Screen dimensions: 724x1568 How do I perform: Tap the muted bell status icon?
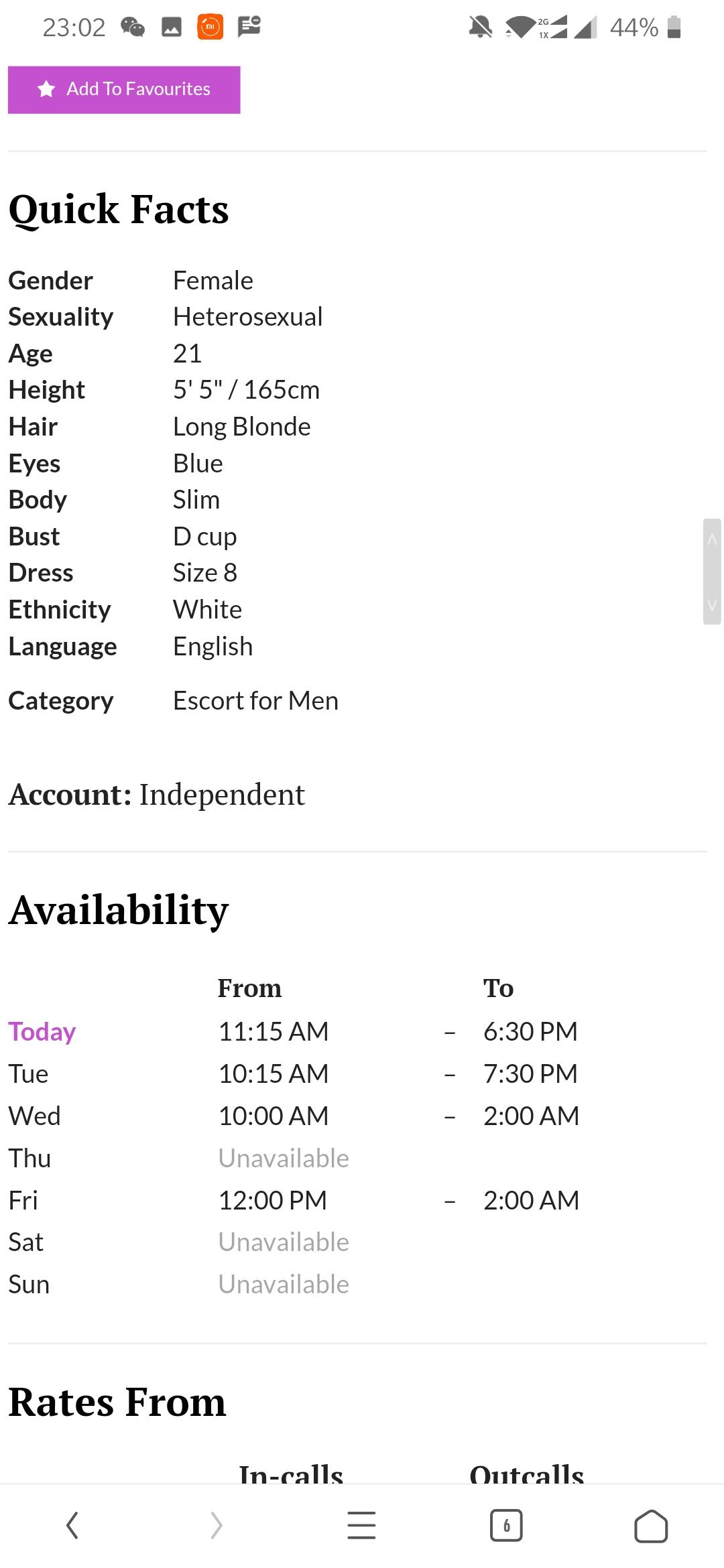click(480, 27)
